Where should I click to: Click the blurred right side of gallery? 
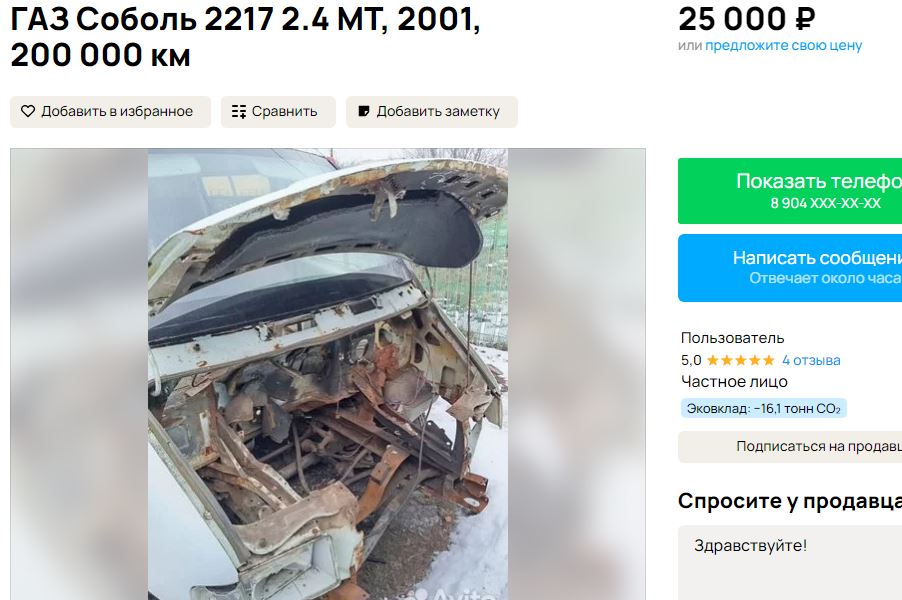tap(576, 374)
